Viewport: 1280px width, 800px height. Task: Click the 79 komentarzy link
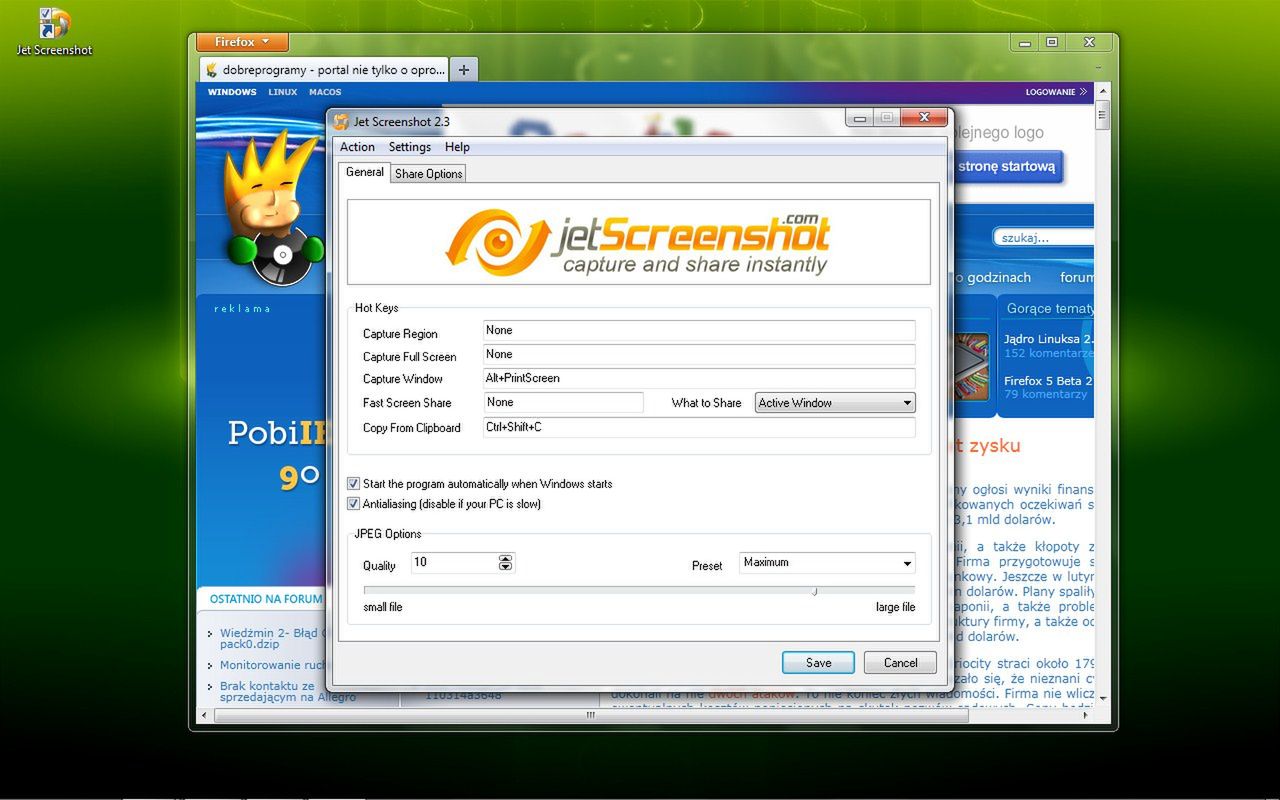click(x=1045, y=394)
